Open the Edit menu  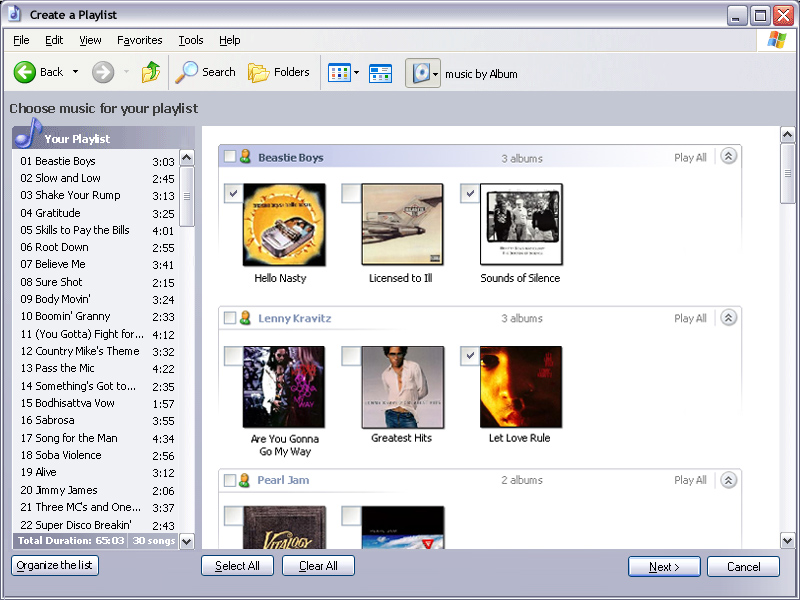click(x=54, y=40)
